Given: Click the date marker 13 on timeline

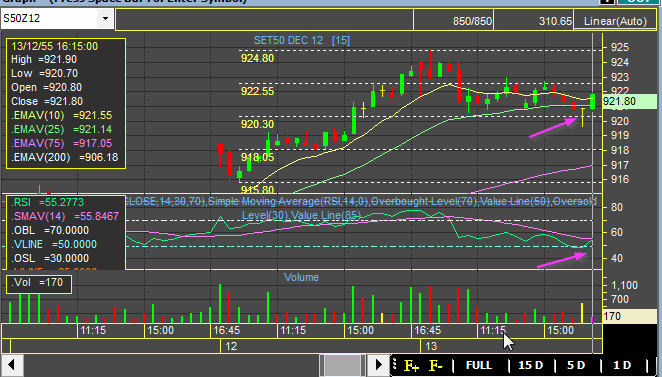Looking at the screenshot, I should 431,347.
